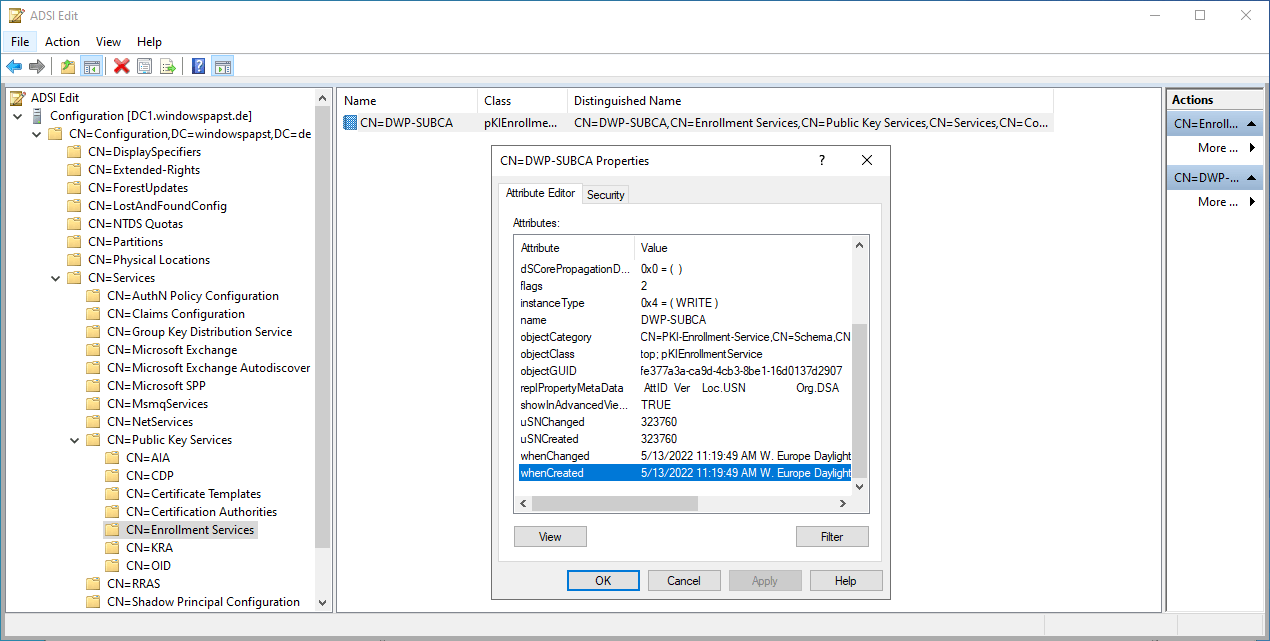Open Properties via the toolbar icon
This screenshot has width=1270, height=641.
[x=145, y=67]
